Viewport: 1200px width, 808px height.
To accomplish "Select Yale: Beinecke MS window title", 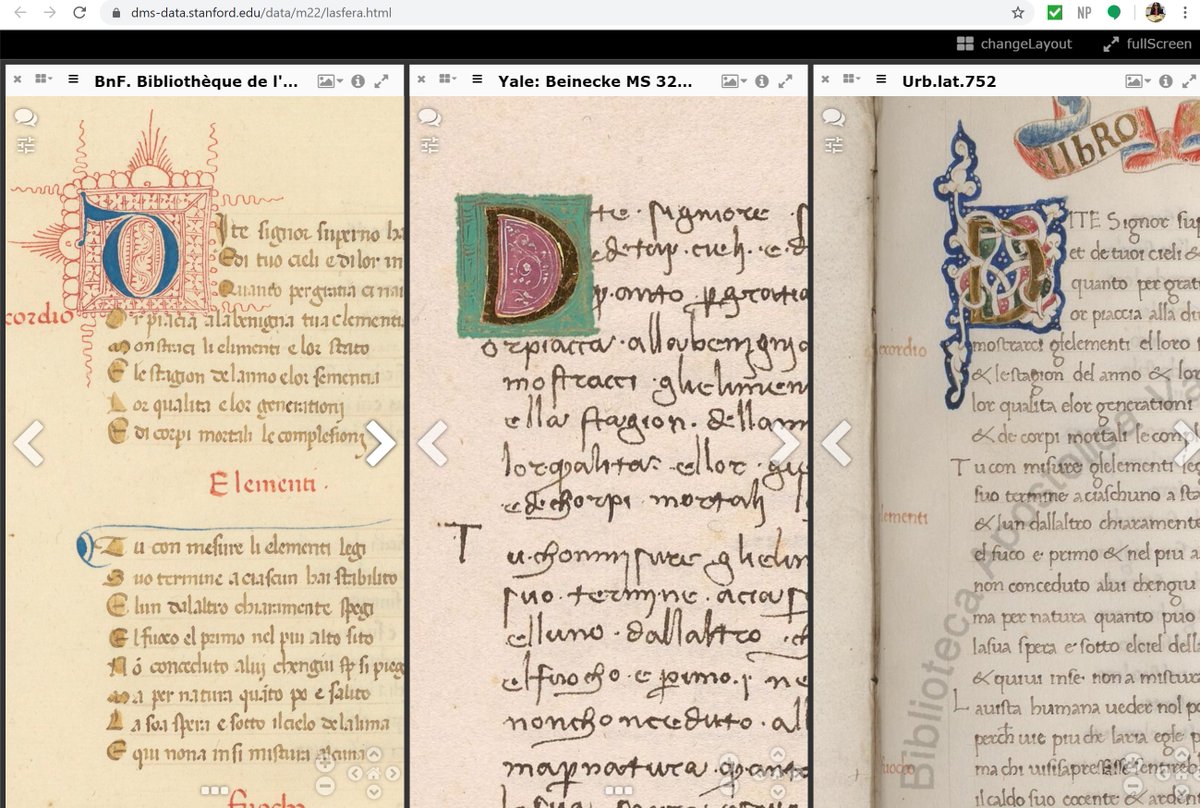I will point(595,81).
